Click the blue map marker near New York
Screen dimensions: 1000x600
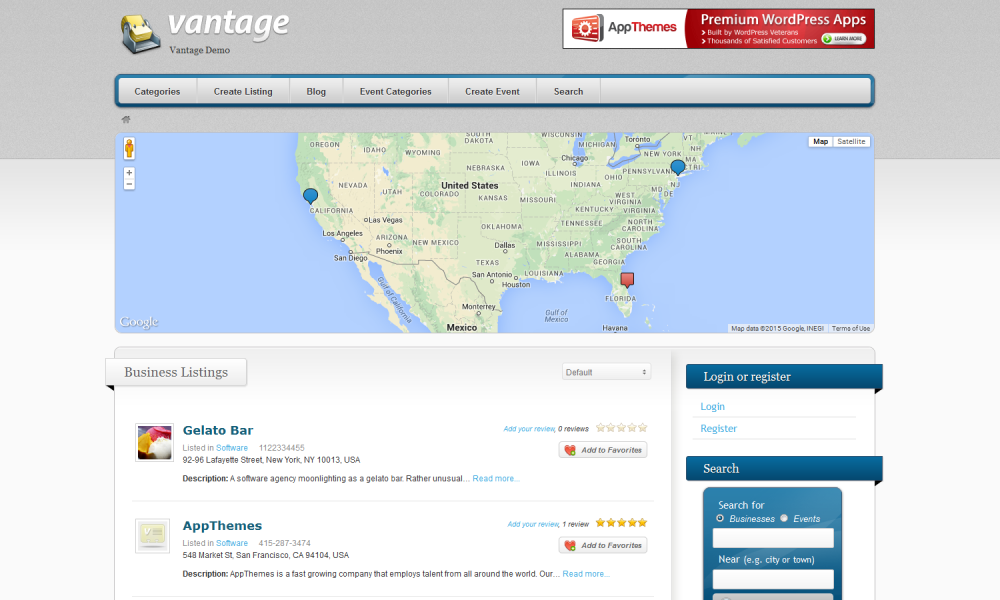[x=678, y=168]
